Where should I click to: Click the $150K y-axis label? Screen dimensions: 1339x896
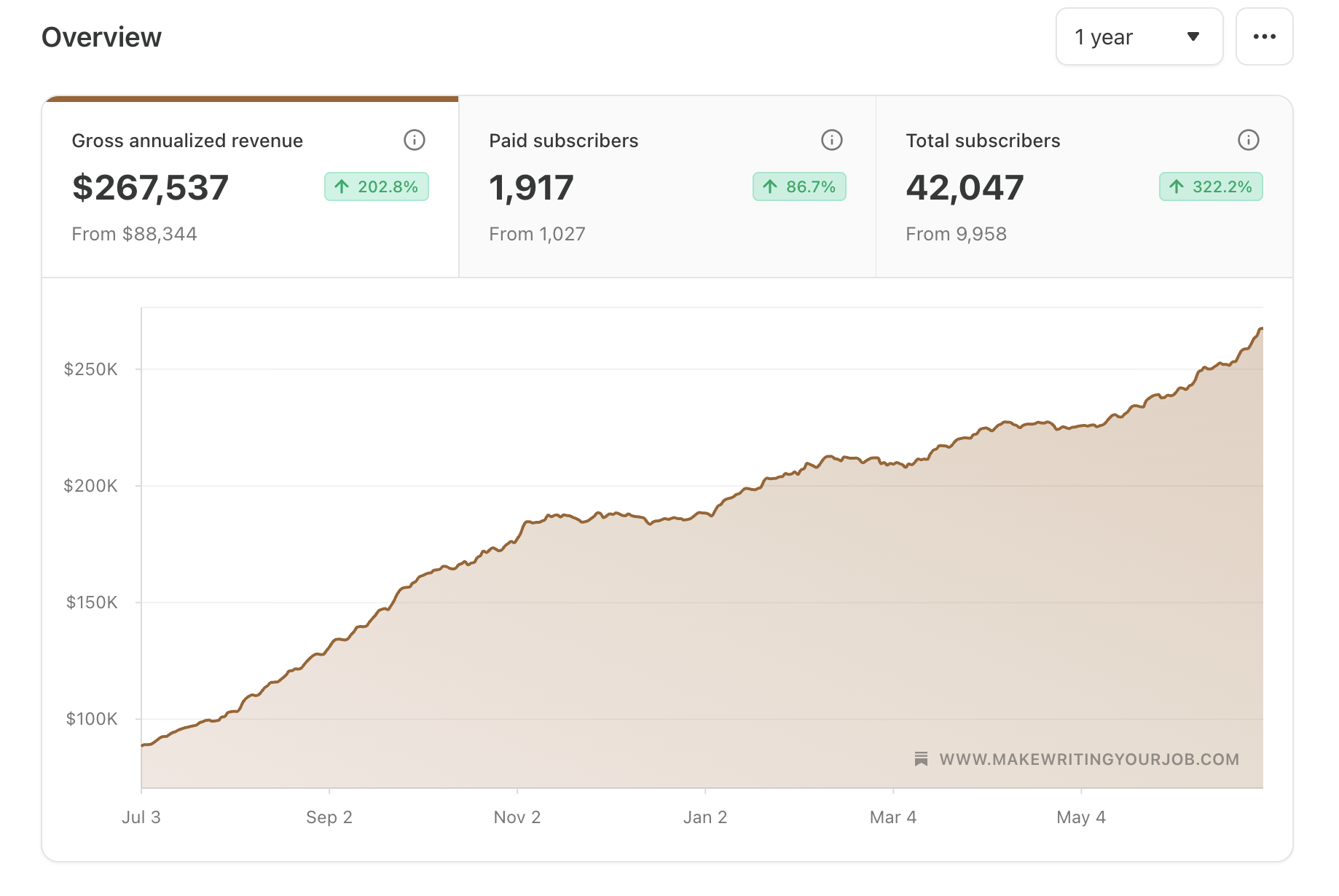pos(91,602)
